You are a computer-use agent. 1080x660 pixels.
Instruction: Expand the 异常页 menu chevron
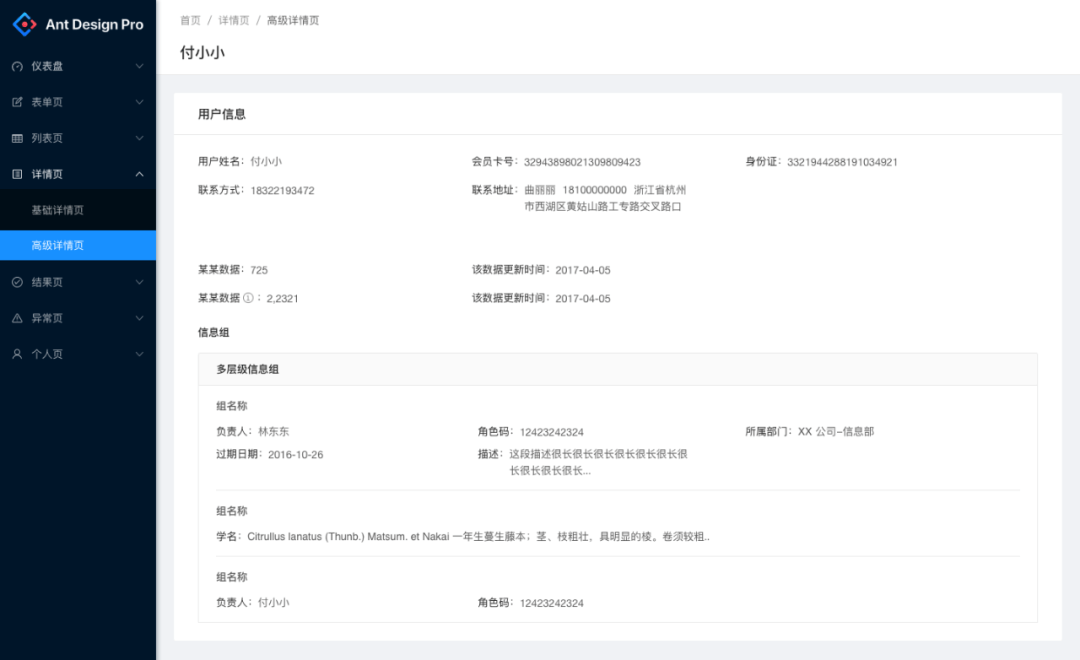(x=139, y=318)
